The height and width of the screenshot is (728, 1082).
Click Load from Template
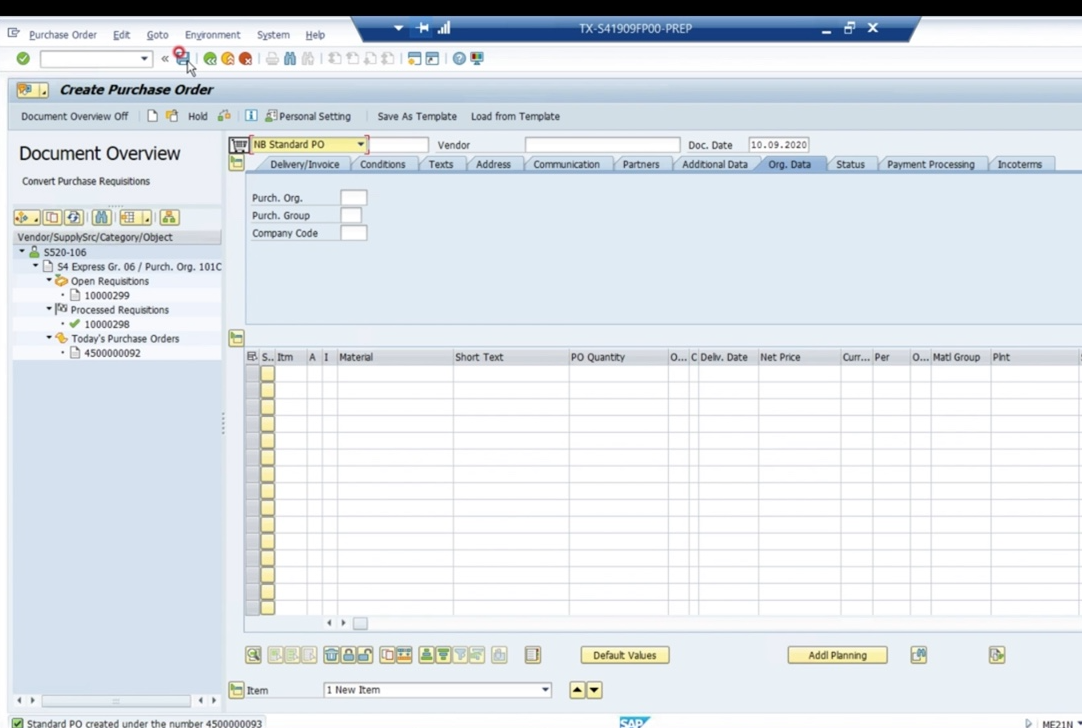click(x=515, y=117)
